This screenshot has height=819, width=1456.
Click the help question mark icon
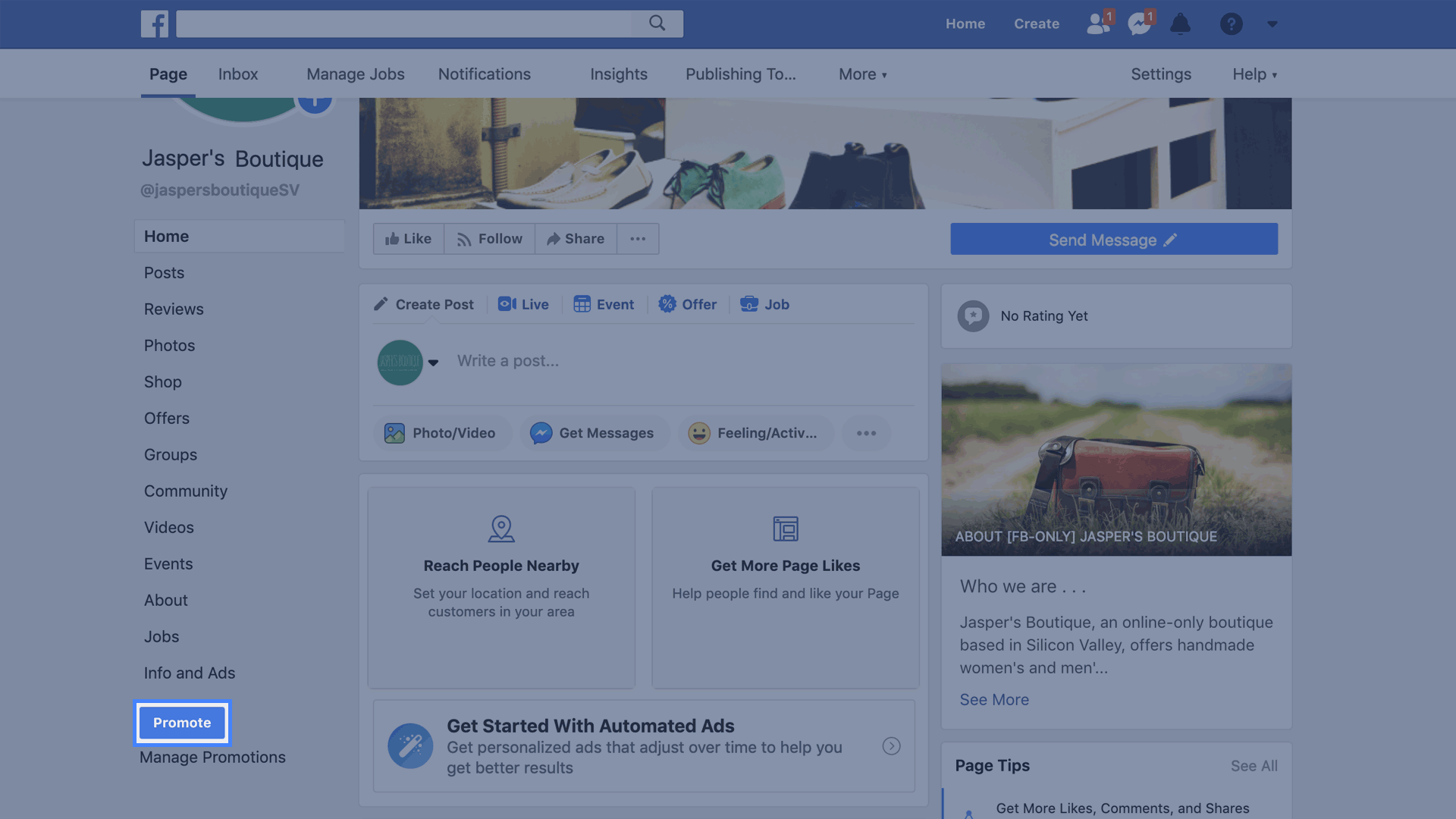(1231, 24)
